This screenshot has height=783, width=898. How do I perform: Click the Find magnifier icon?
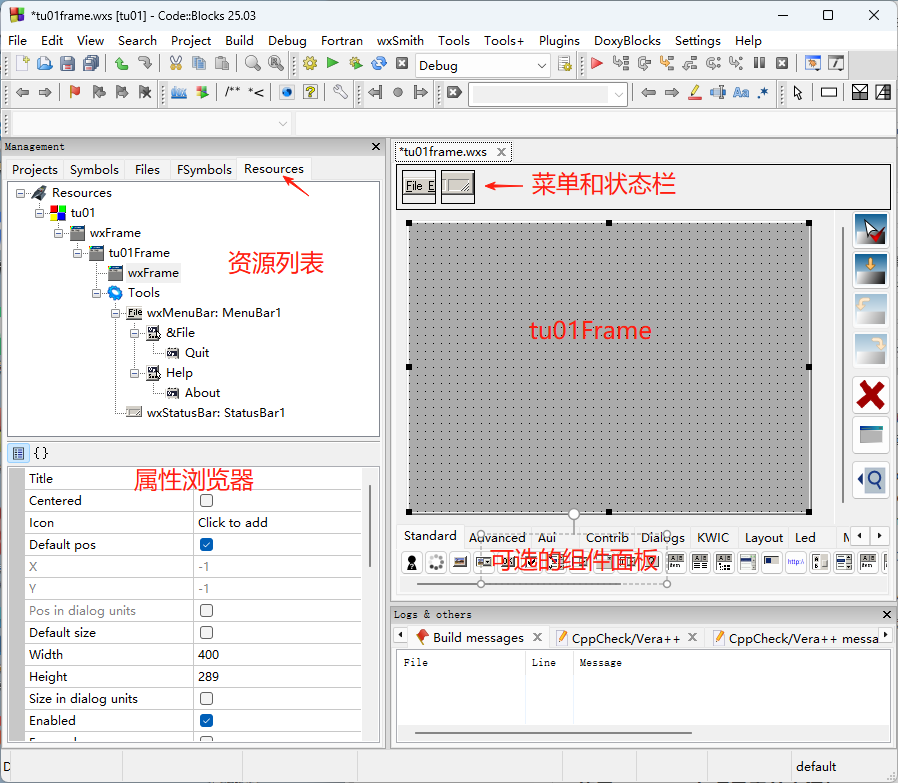253,63
